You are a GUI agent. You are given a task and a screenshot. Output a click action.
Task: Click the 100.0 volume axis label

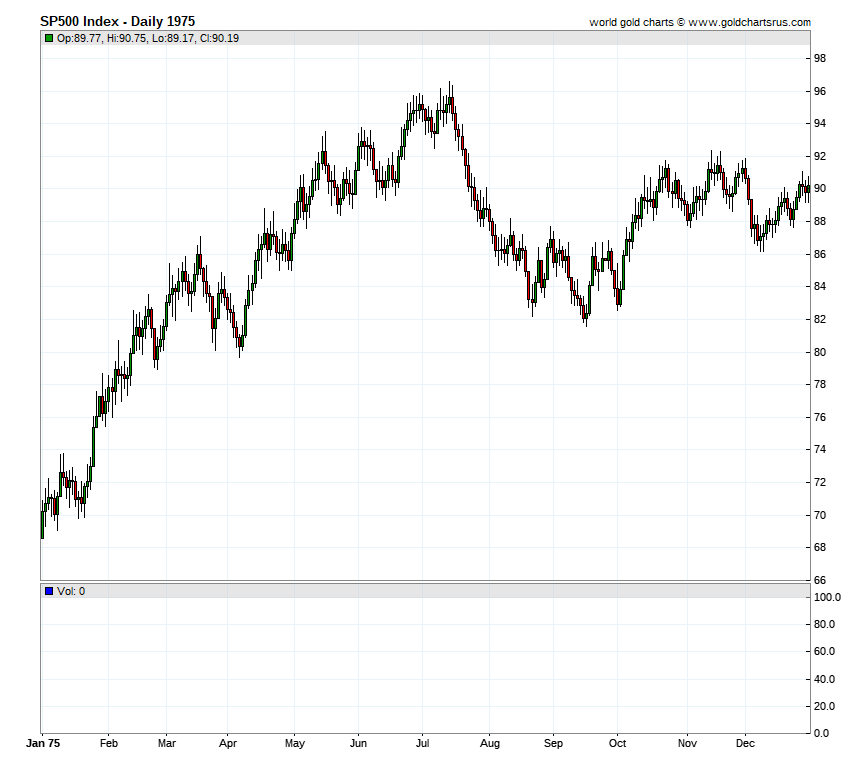coord(827,598)
